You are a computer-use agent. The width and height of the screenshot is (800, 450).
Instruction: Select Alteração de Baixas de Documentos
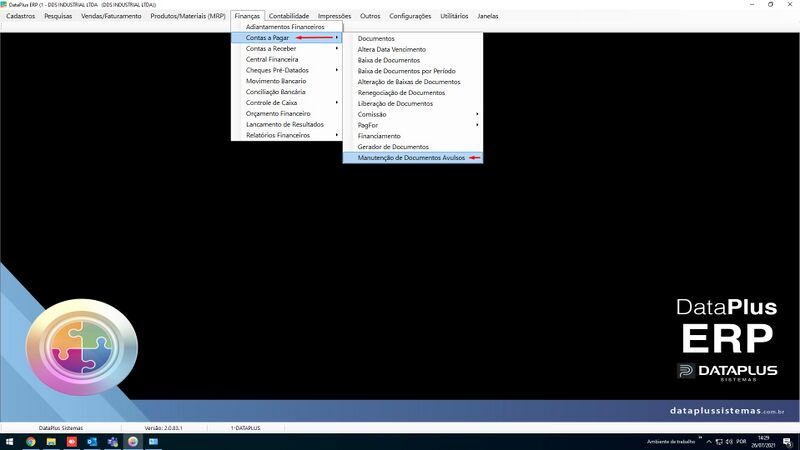coord(413,82)
